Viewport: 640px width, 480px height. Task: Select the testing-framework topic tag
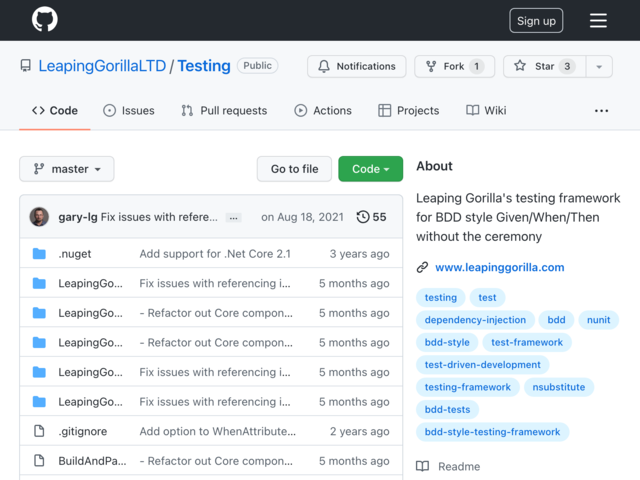pos(468,387)
